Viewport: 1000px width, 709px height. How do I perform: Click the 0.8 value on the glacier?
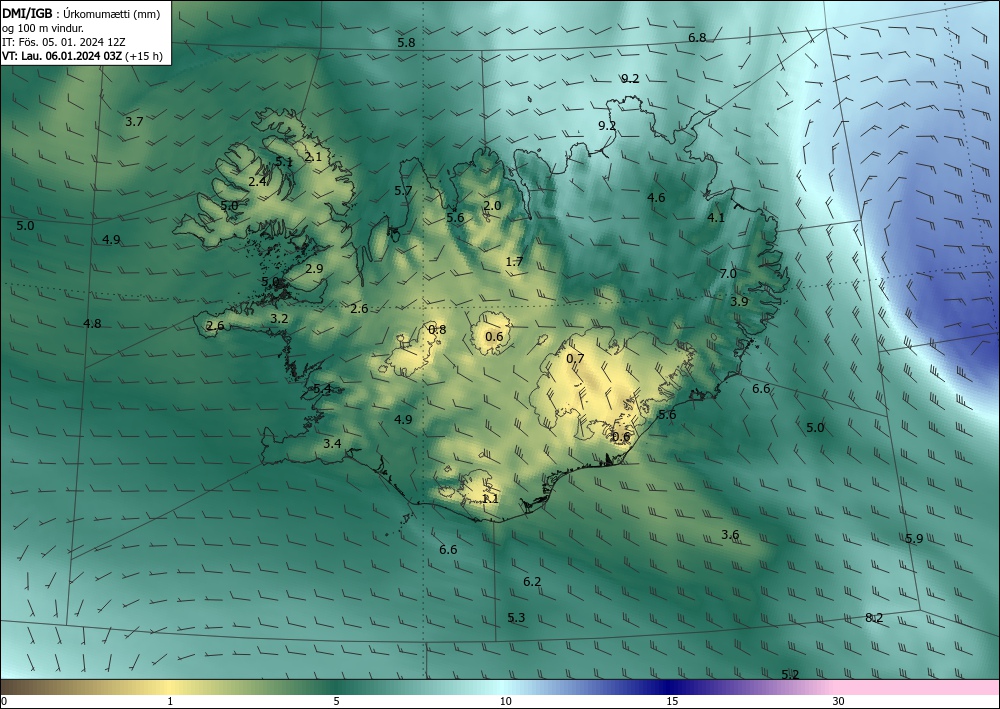click(438, 330)
